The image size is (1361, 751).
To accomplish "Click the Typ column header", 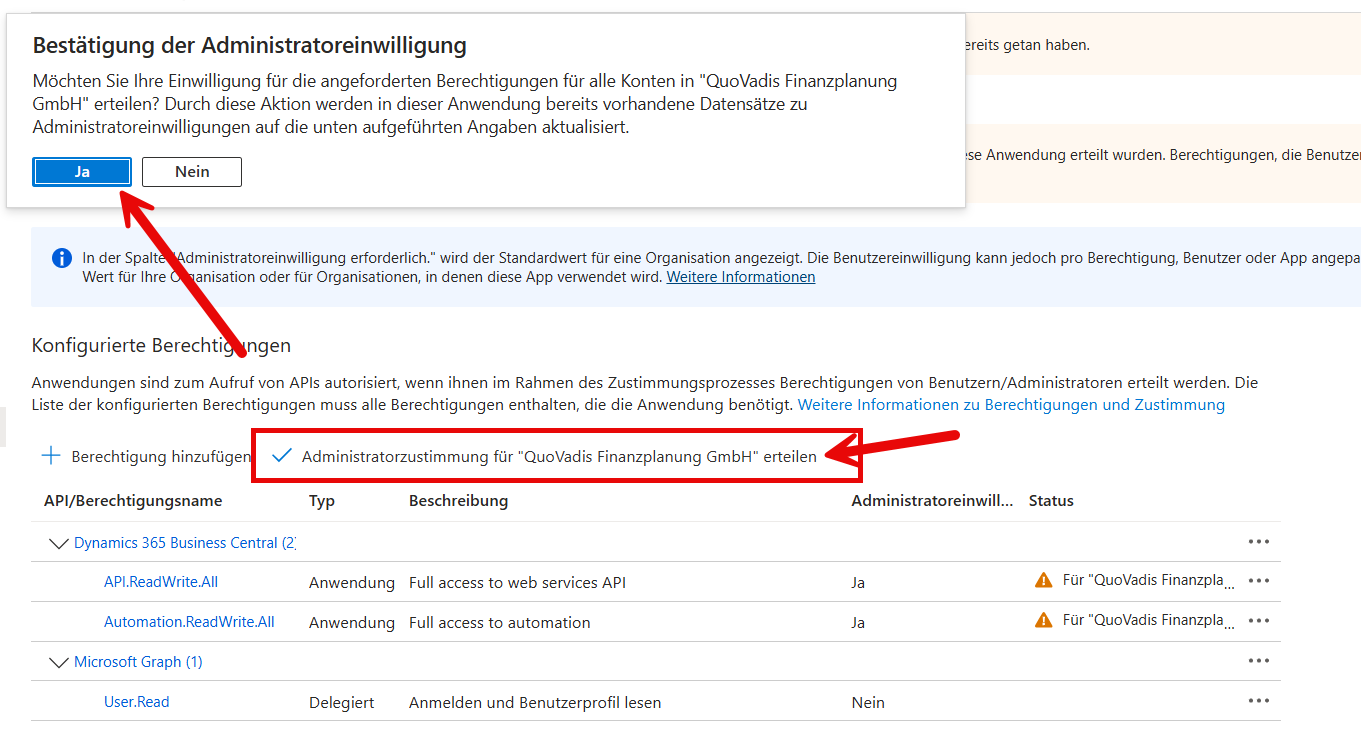I will [322, 501].
